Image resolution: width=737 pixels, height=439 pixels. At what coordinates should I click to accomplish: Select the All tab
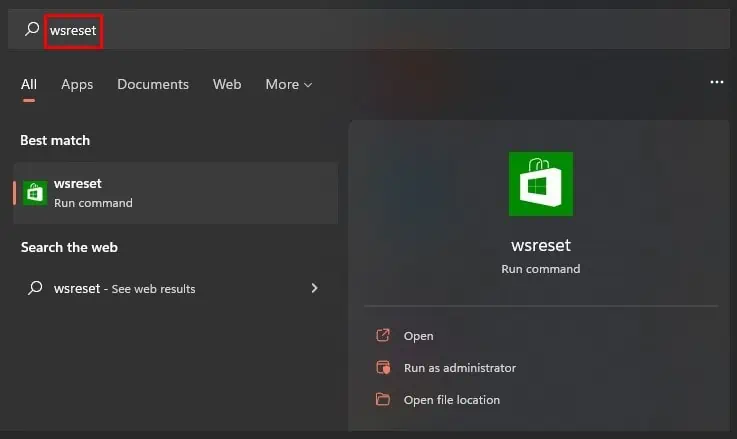pos(29,85)
